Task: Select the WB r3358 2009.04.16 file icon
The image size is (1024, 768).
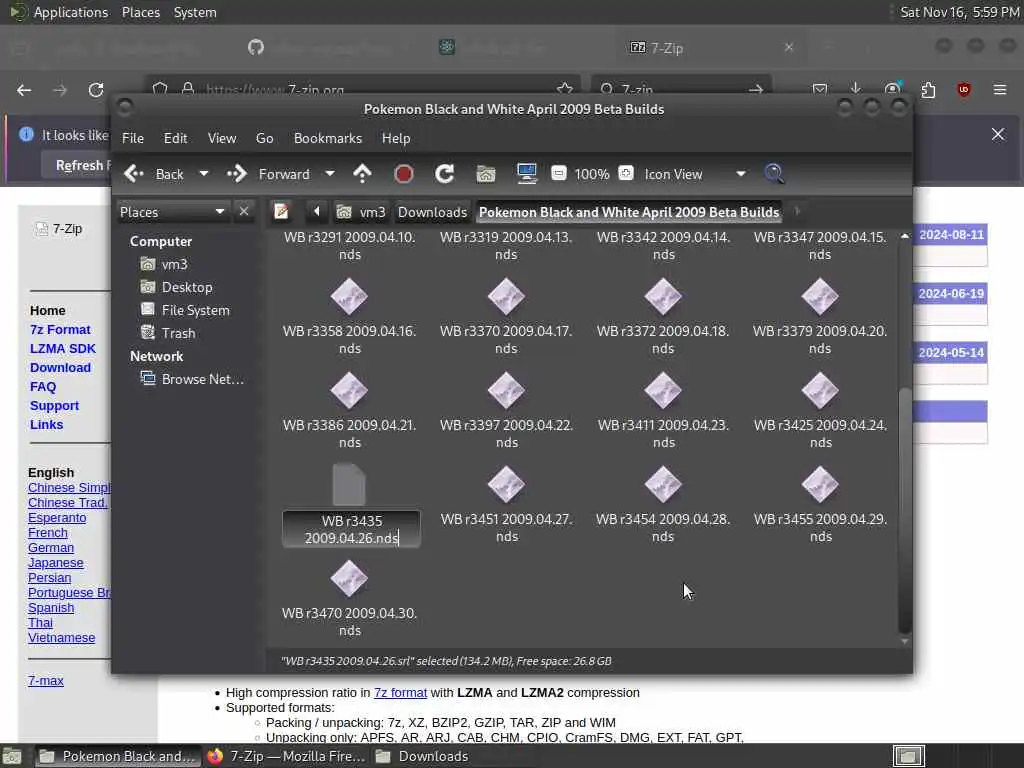Action: (349, 296)
